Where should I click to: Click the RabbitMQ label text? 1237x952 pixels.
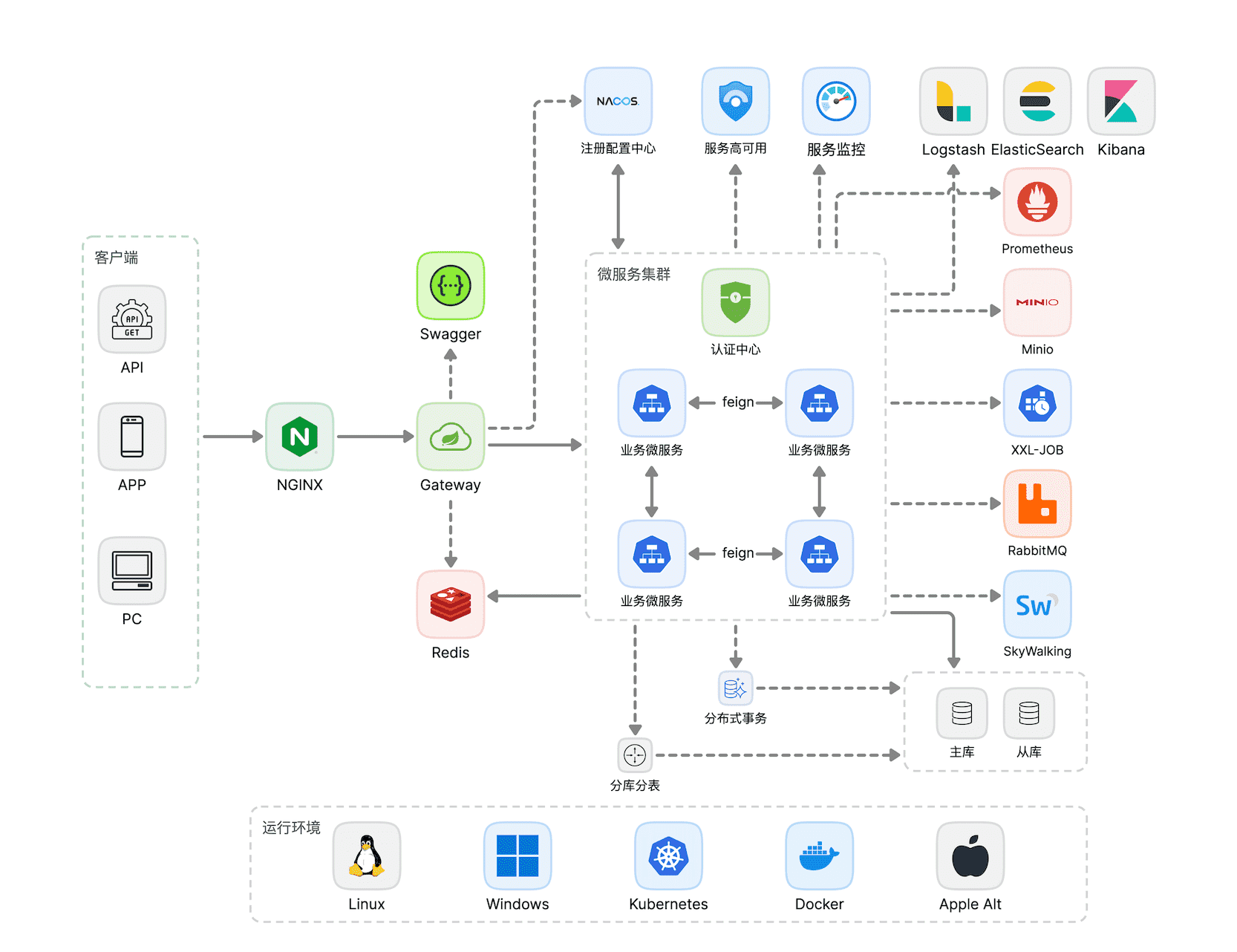point(1037,550)
